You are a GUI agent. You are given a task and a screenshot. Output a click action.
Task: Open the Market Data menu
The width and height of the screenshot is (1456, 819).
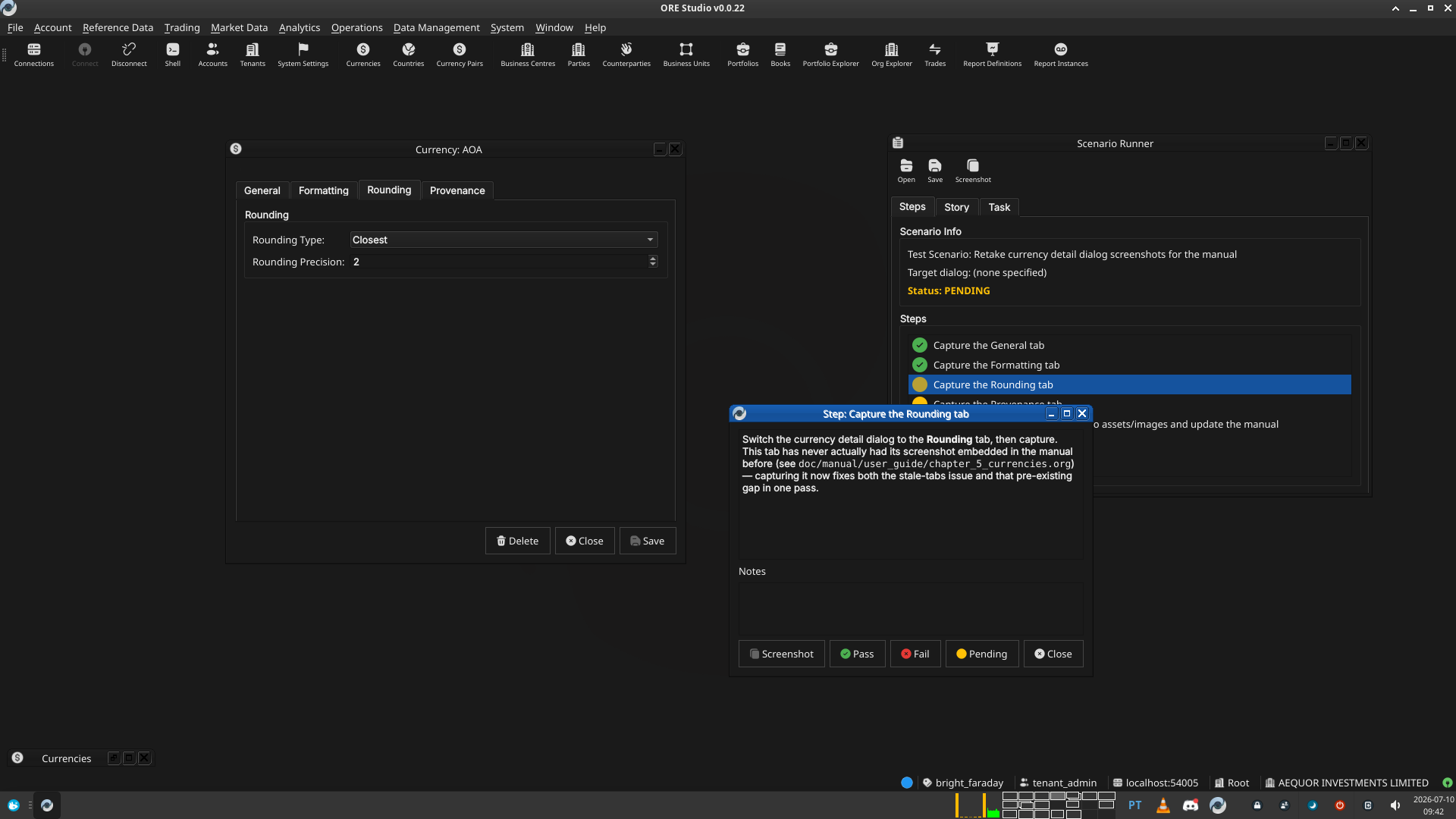(x=239, y=27)
